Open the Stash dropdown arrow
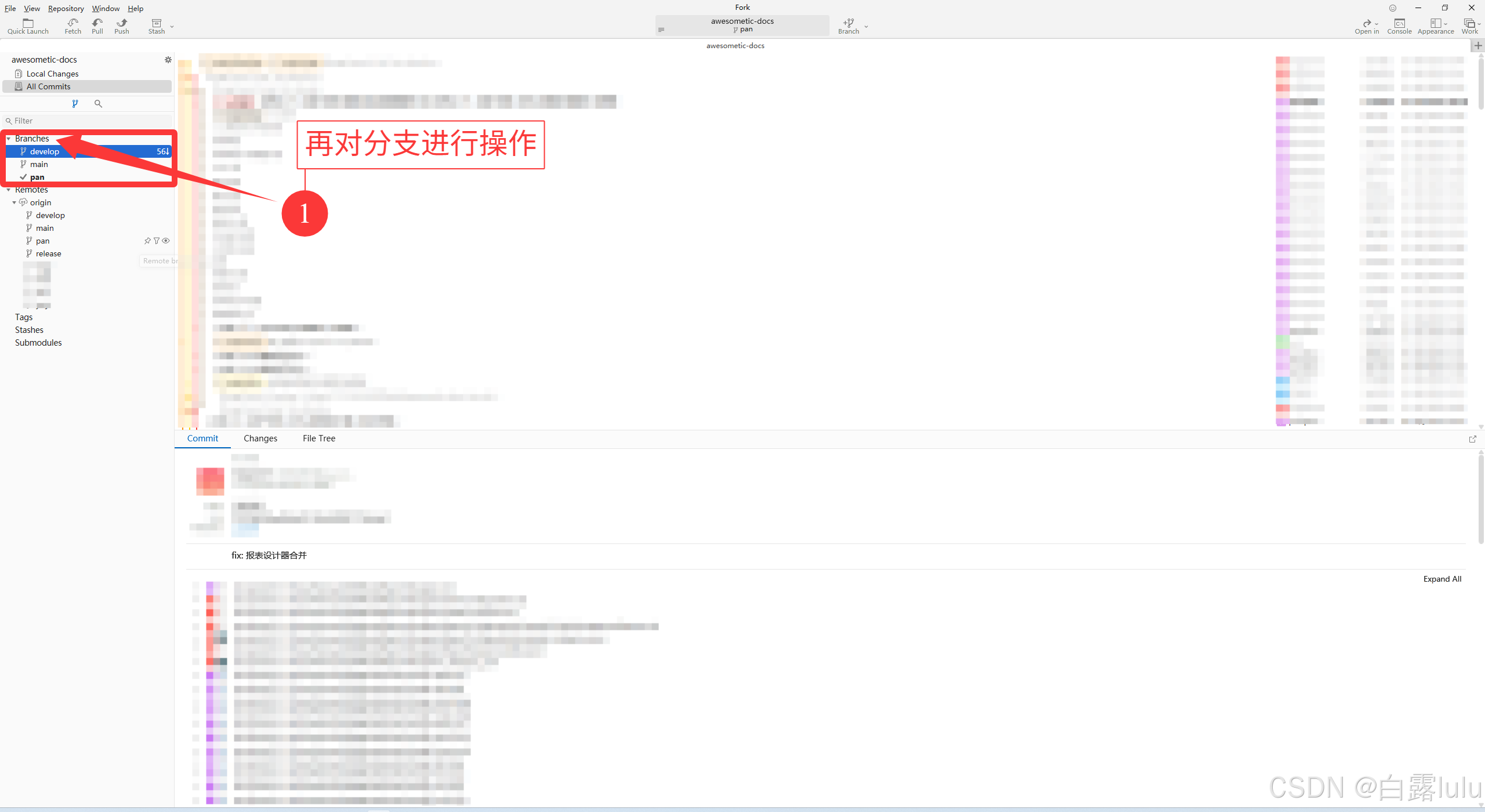Viewport: 1485px width, 812px height. pos(172,27)
